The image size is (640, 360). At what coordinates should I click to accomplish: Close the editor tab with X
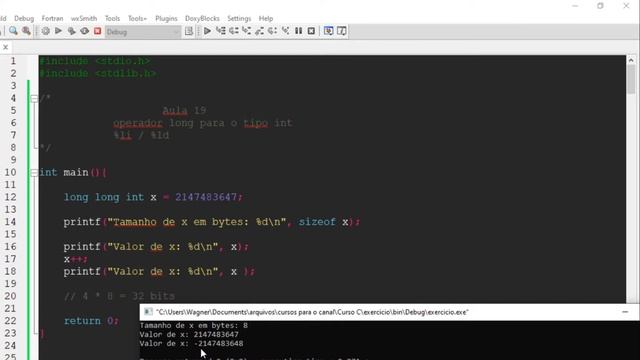5,47
